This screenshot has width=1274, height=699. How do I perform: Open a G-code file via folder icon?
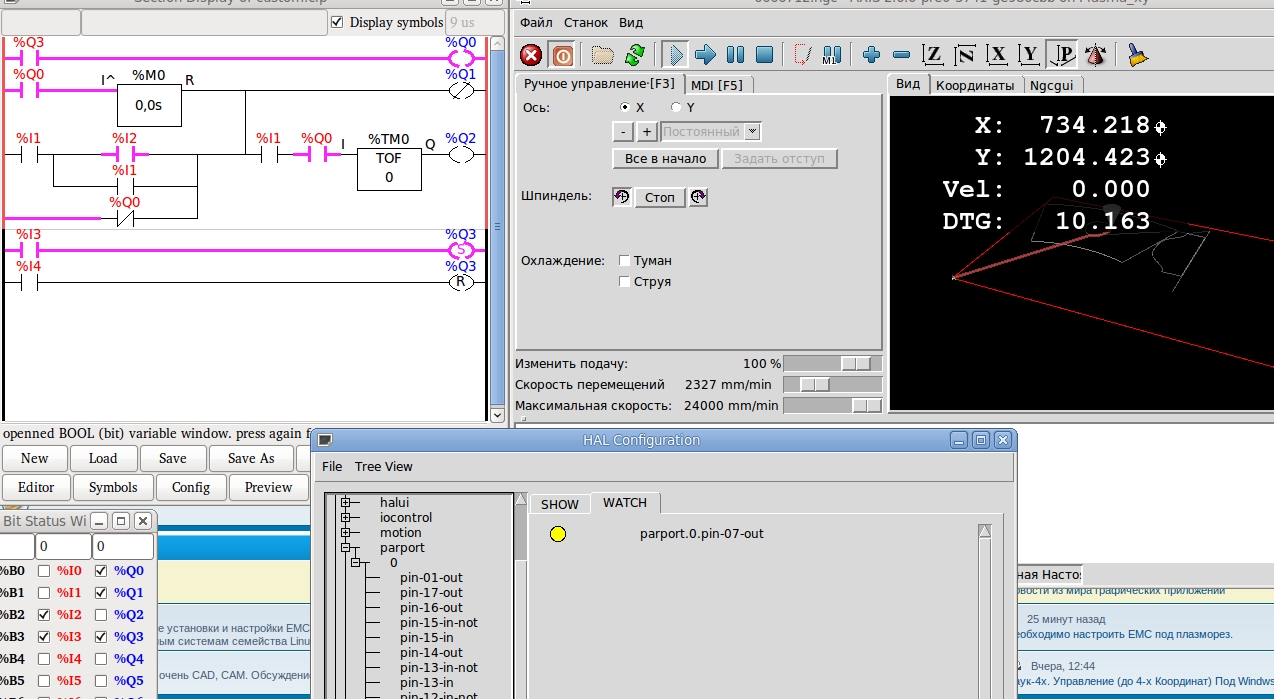(x=602, y=55)
